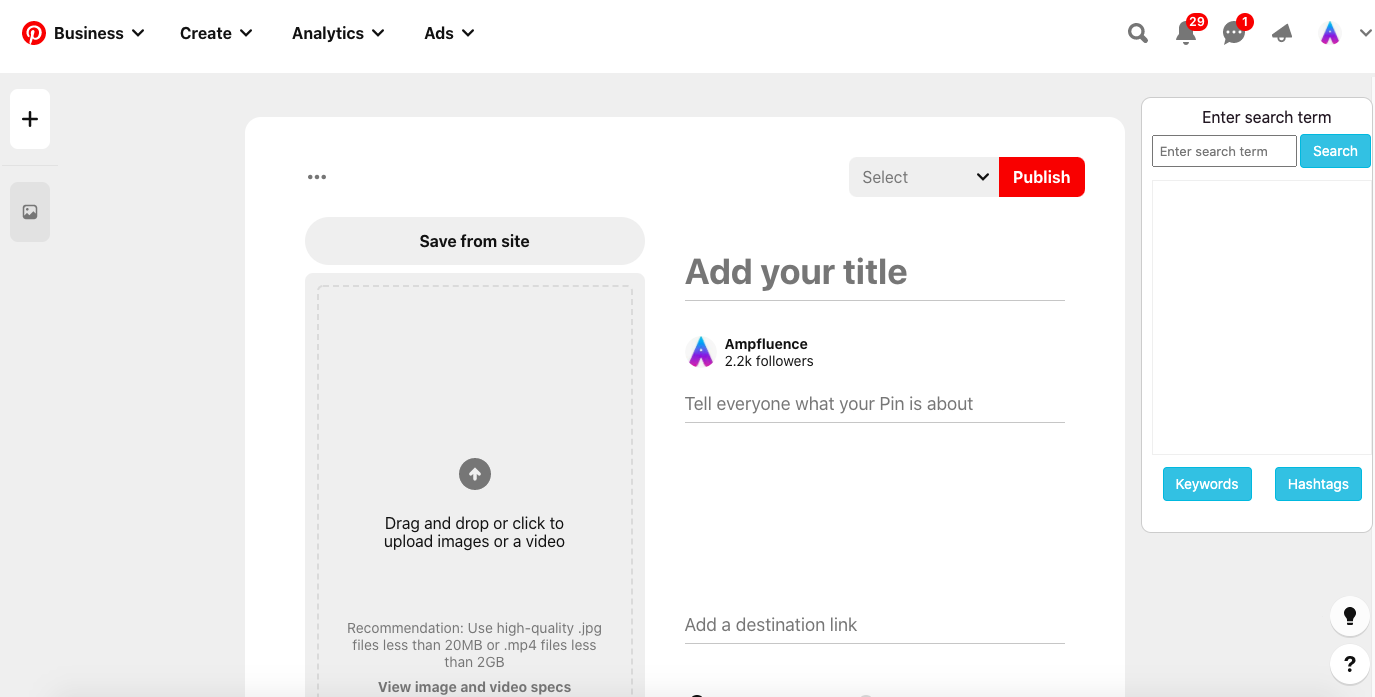Open the messages chat bubble icon
This screenshot has width=1375, height=697.
tap(1234, 34)
